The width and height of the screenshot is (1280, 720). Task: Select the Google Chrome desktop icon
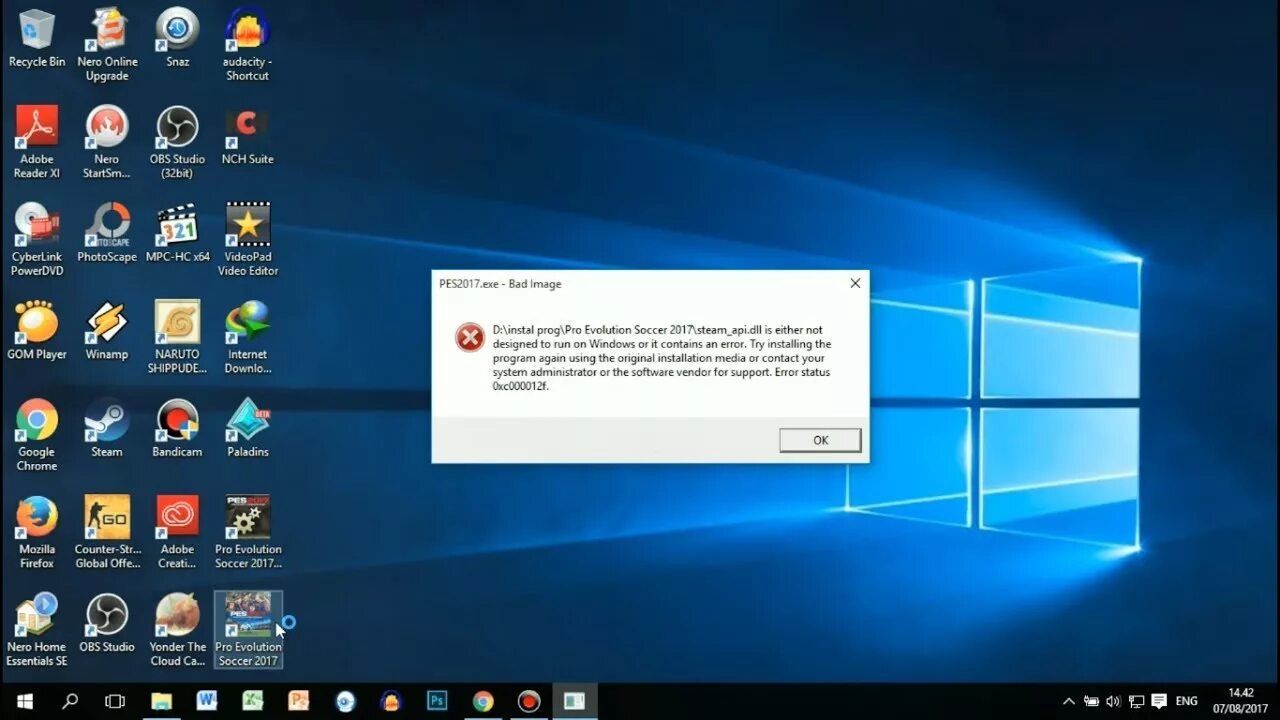point(37,435)
